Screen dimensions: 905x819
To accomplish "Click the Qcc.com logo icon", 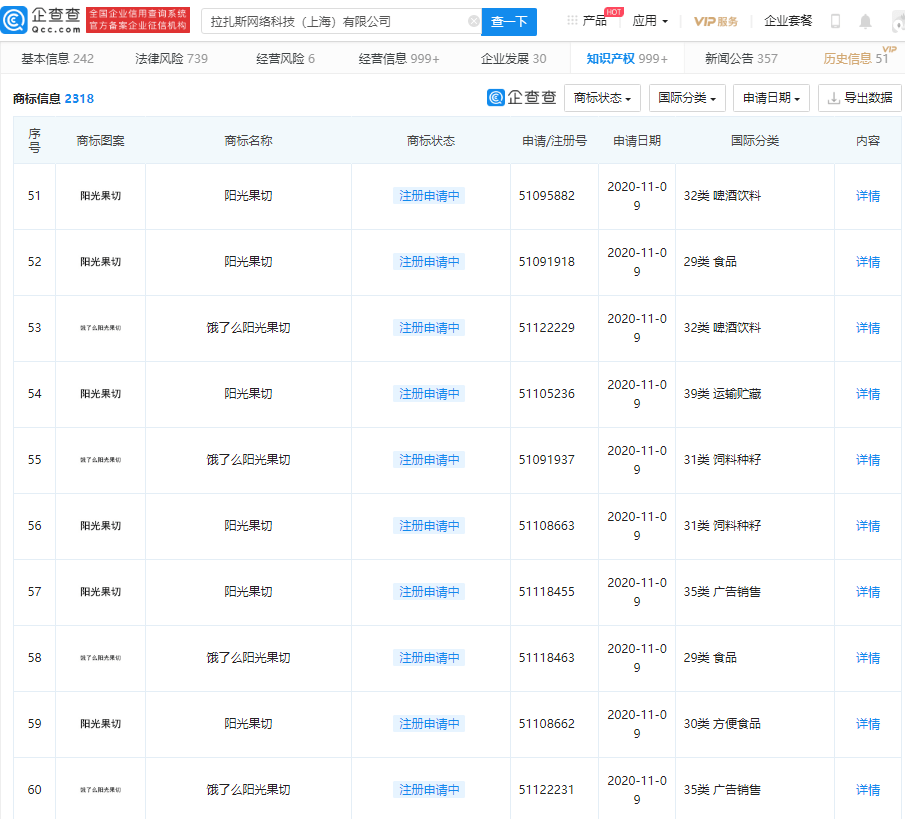I will pyautogui.click(x=14, y=20).
